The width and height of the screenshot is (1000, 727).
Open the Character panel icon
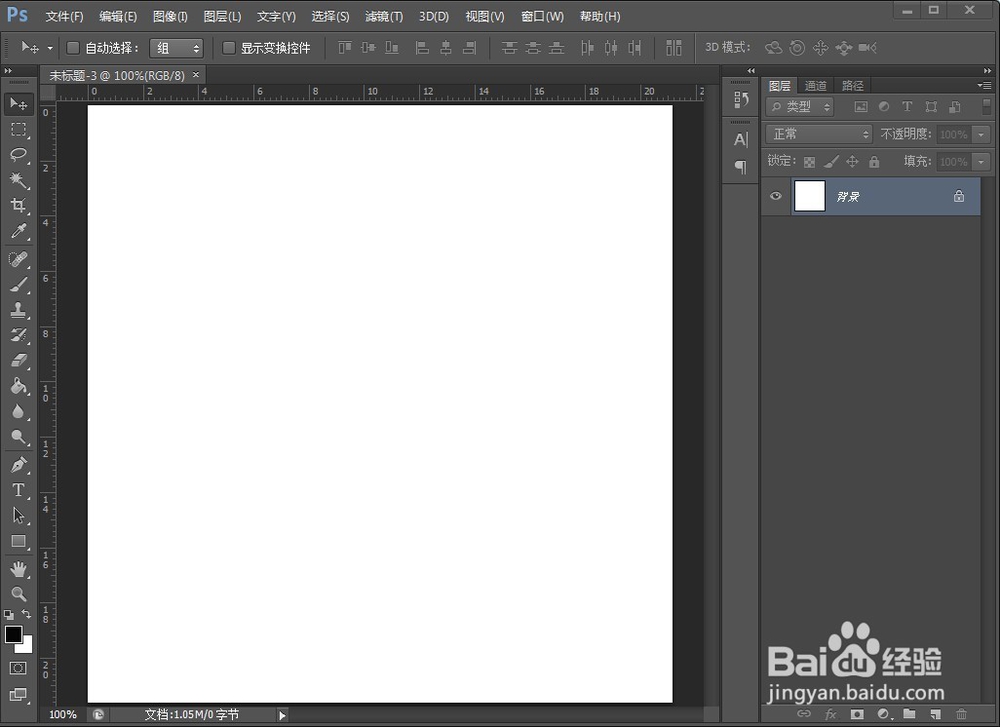point(740,140)
